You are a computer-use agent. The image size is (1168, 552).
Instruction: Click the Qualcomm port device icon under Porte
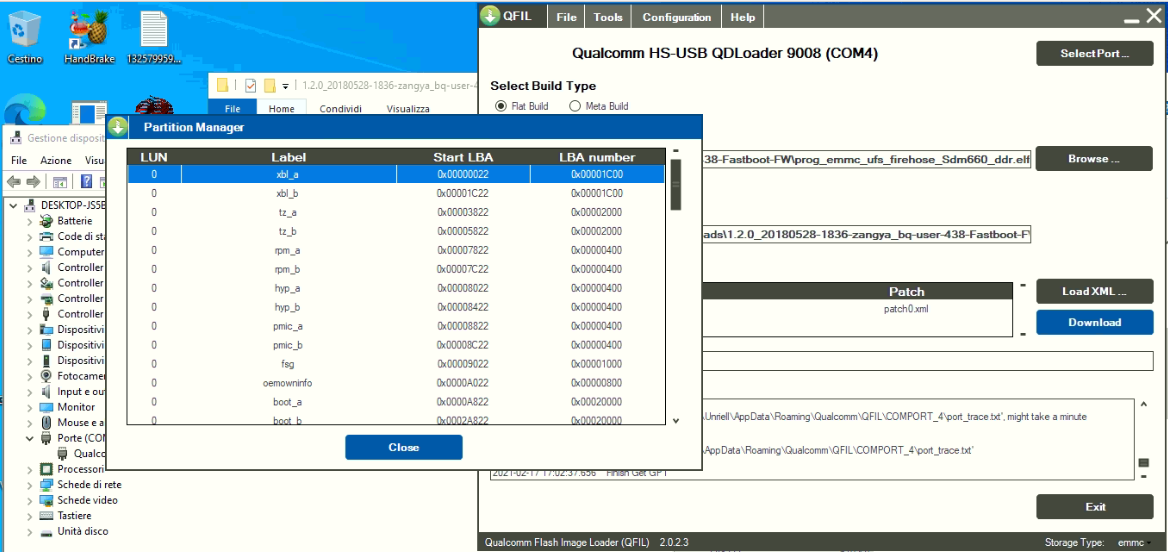(63, 454)
